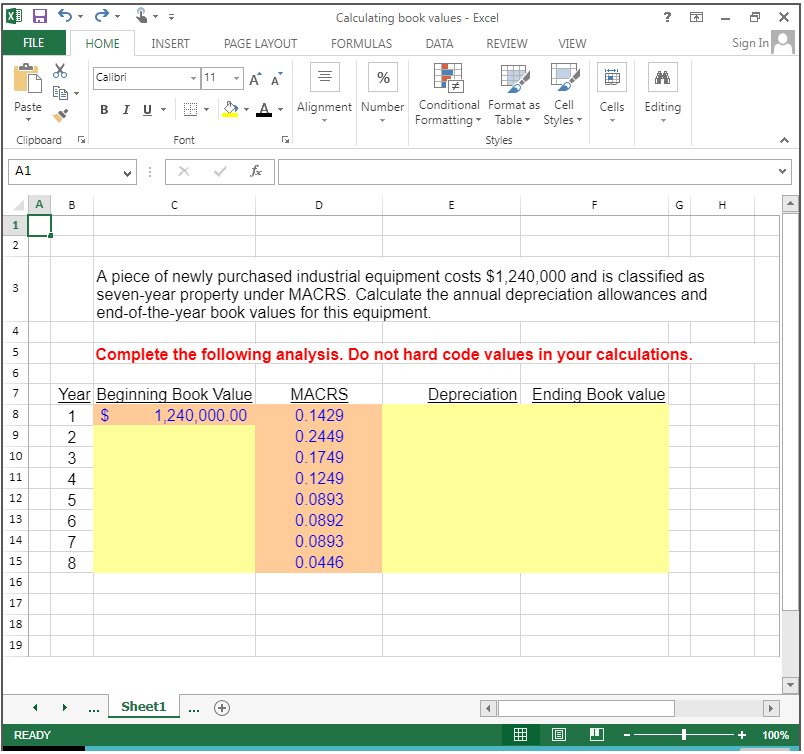Viewport: 804px width, 754px height.
Task: Switch to the FORMULAS ribbon tab
Action: 361,43
